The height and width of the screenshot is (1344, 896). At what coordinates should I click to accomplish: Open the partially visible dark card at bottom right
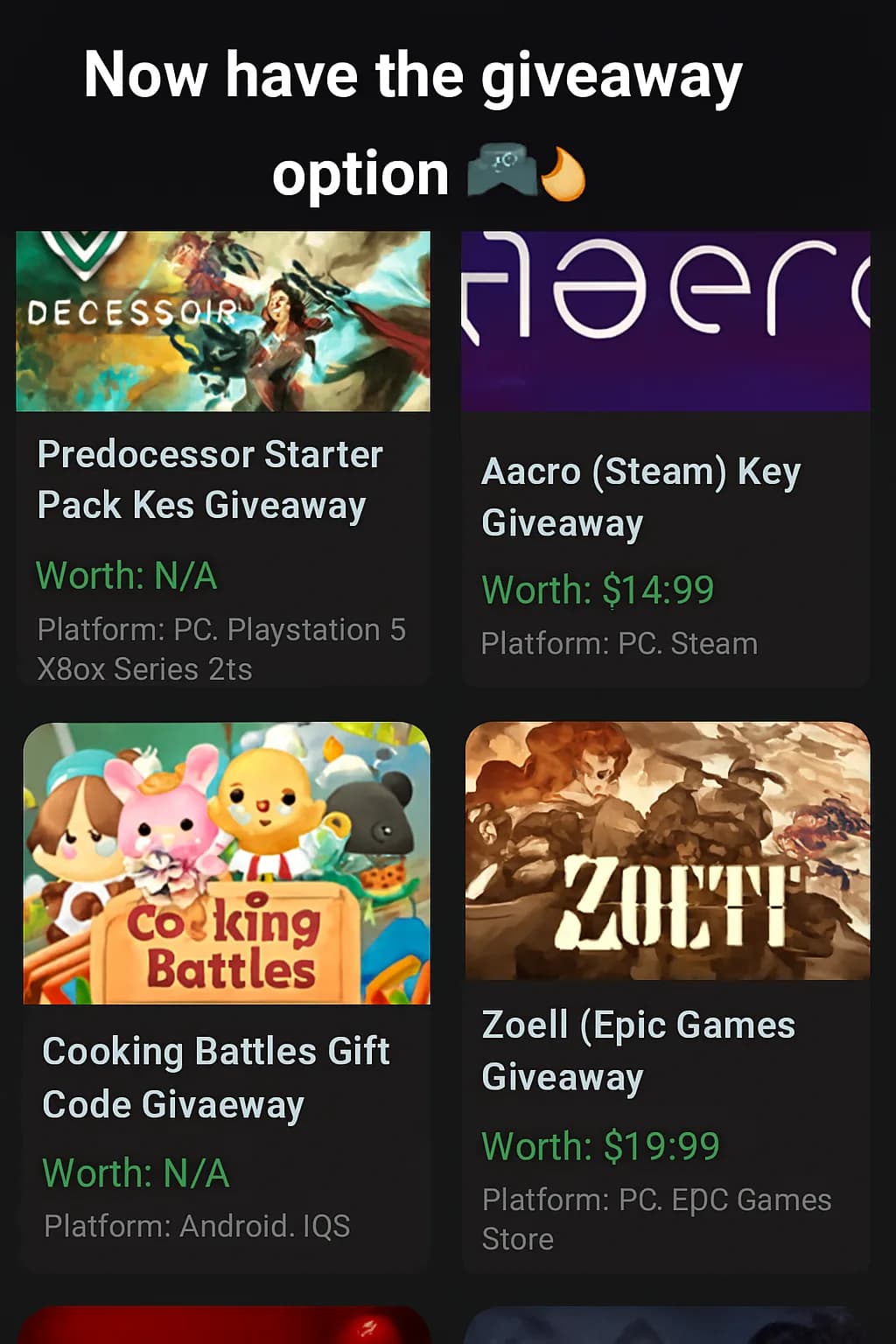(x=666, y=1325)
